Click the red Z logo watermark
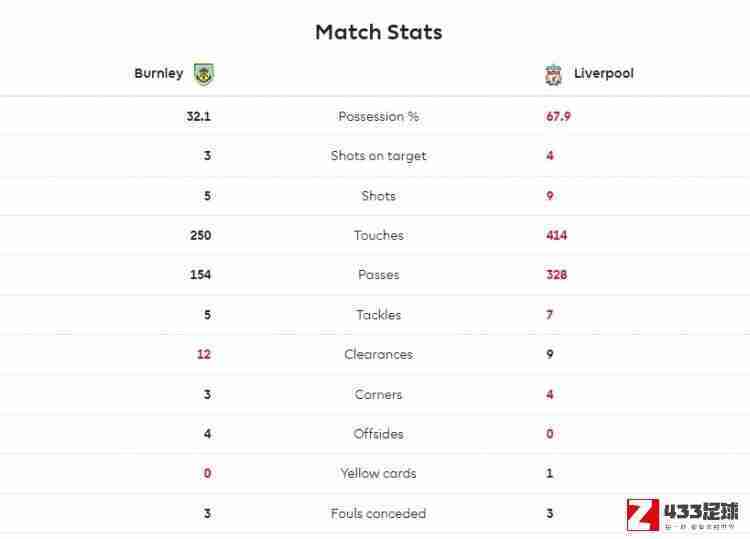Screen dimensions: 750x539 coord(642,515)
